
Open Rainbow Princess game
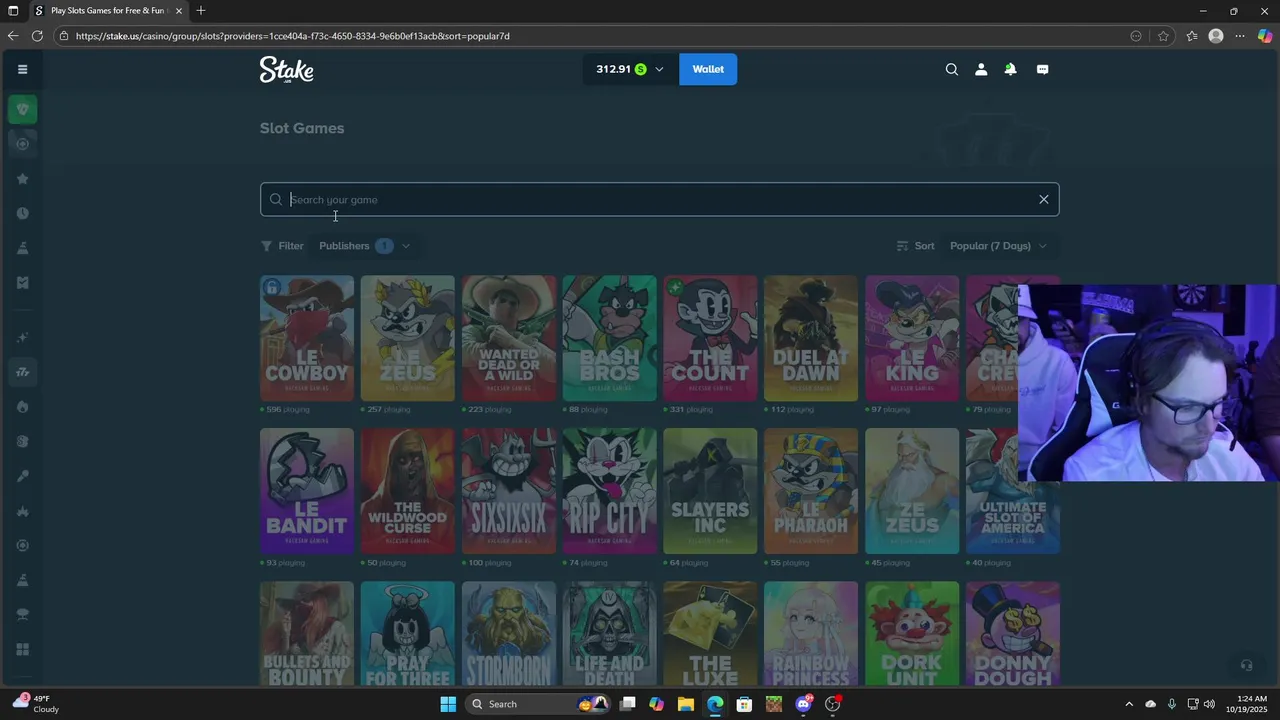coord(811,634)
